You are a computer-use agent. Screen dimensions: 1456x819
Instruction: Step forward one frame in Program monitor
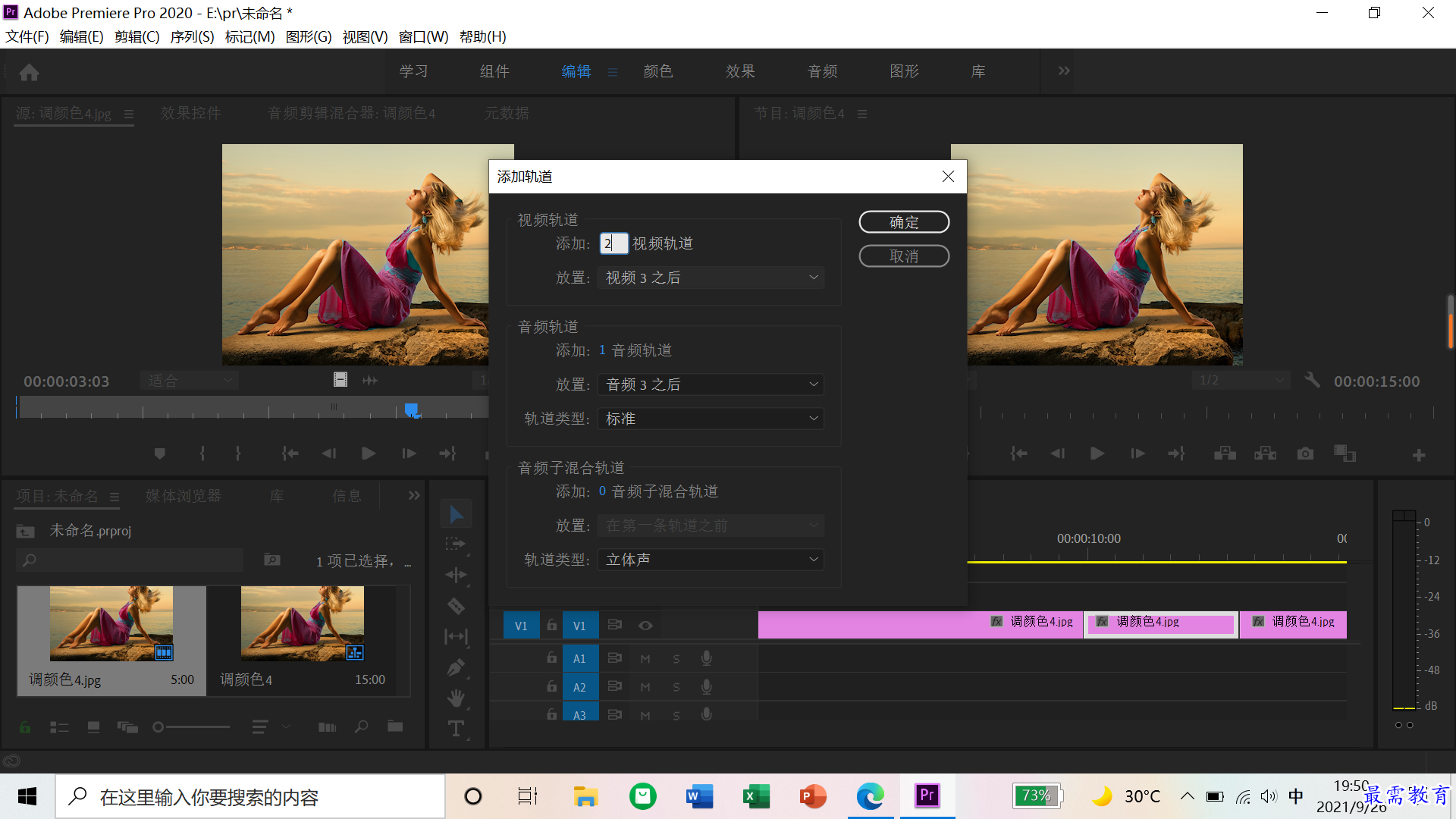[x=1137, y=453]
